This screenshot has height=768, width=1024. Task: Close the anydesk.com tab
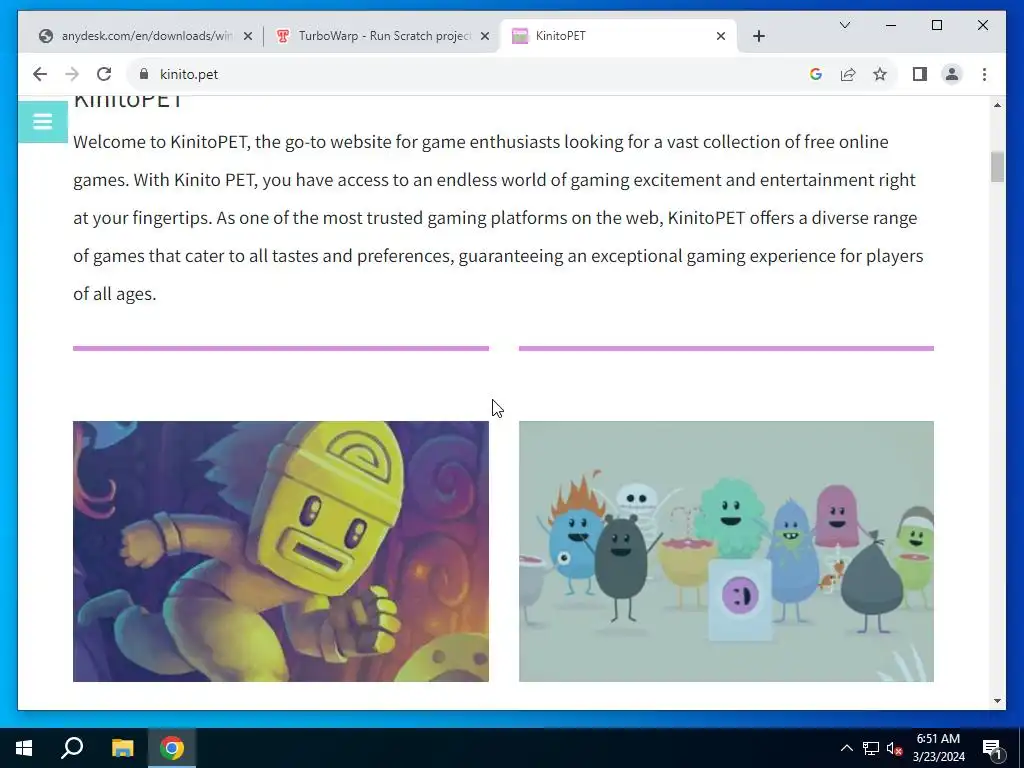tap(248, 37)
